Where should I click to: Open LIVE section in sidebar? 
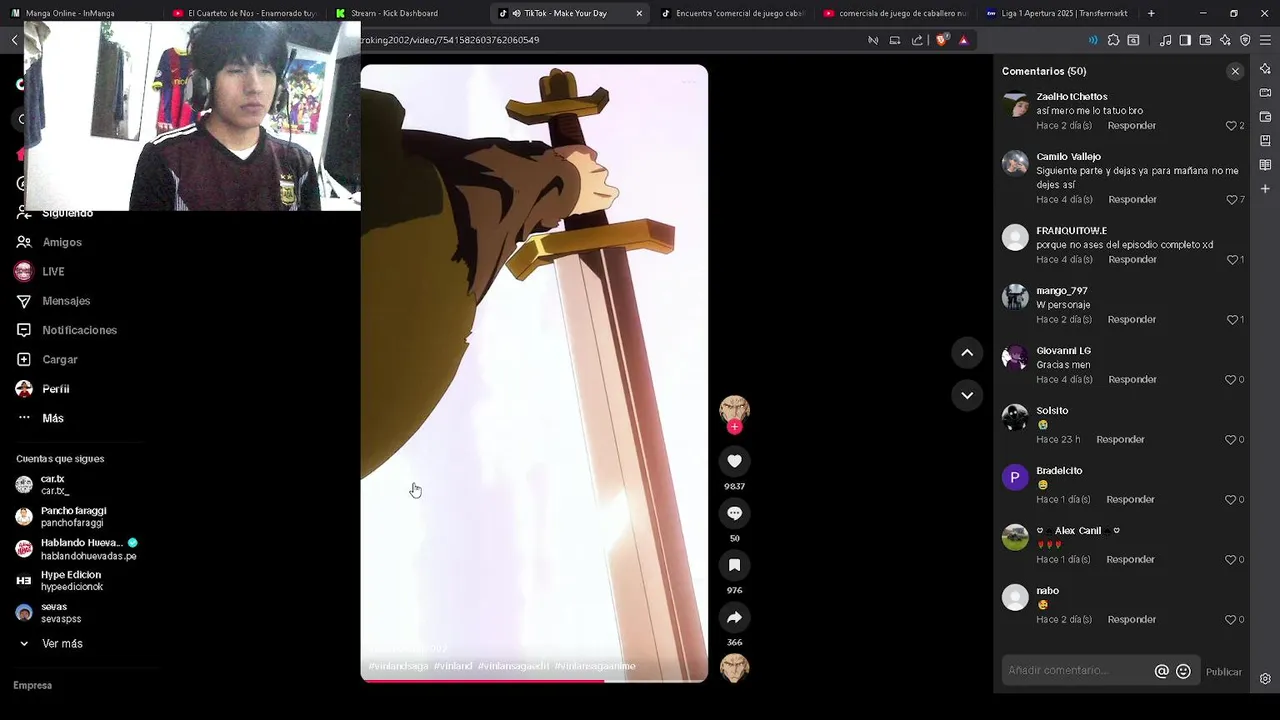[53, 271]
